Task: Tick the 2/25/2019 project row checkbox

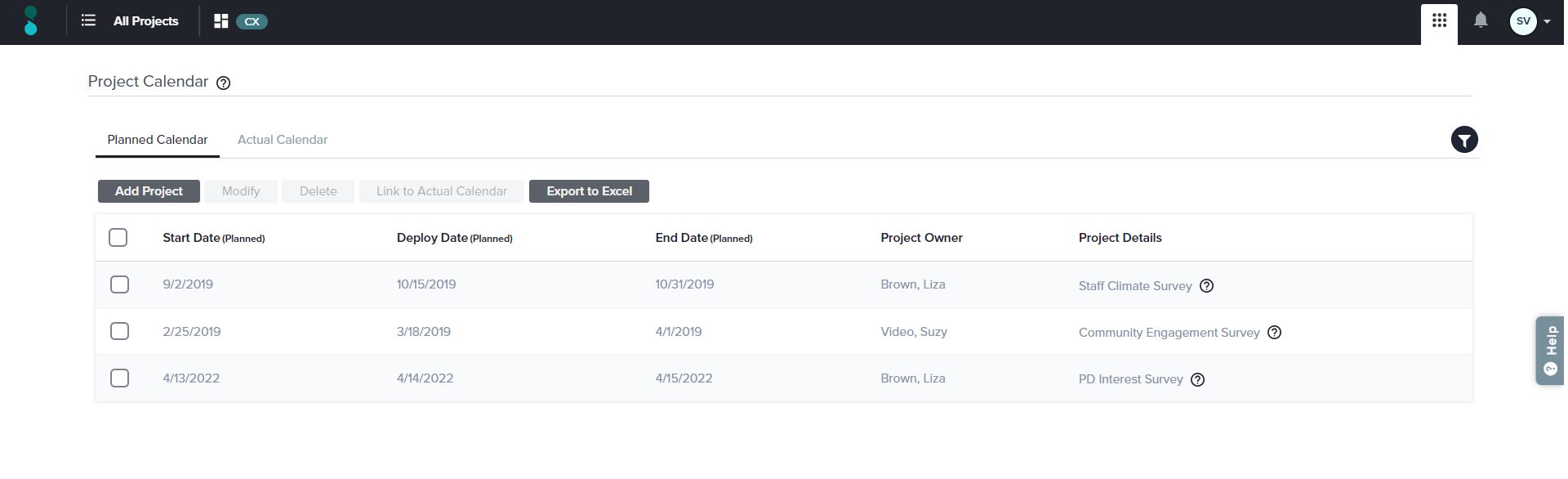Action: coord(120,331)
